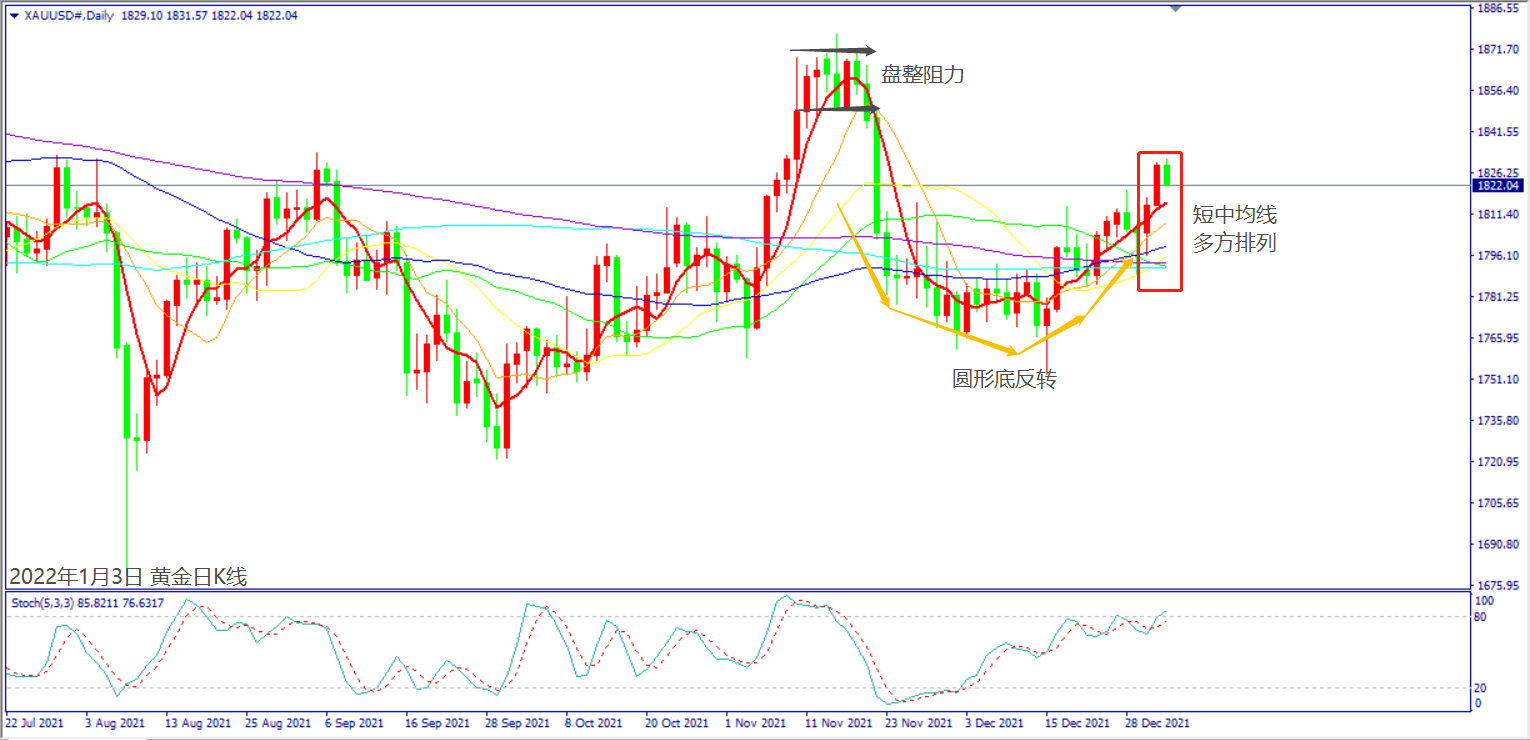
Task: Select the 圆形底反转 text label
Action: [1003, 379]
